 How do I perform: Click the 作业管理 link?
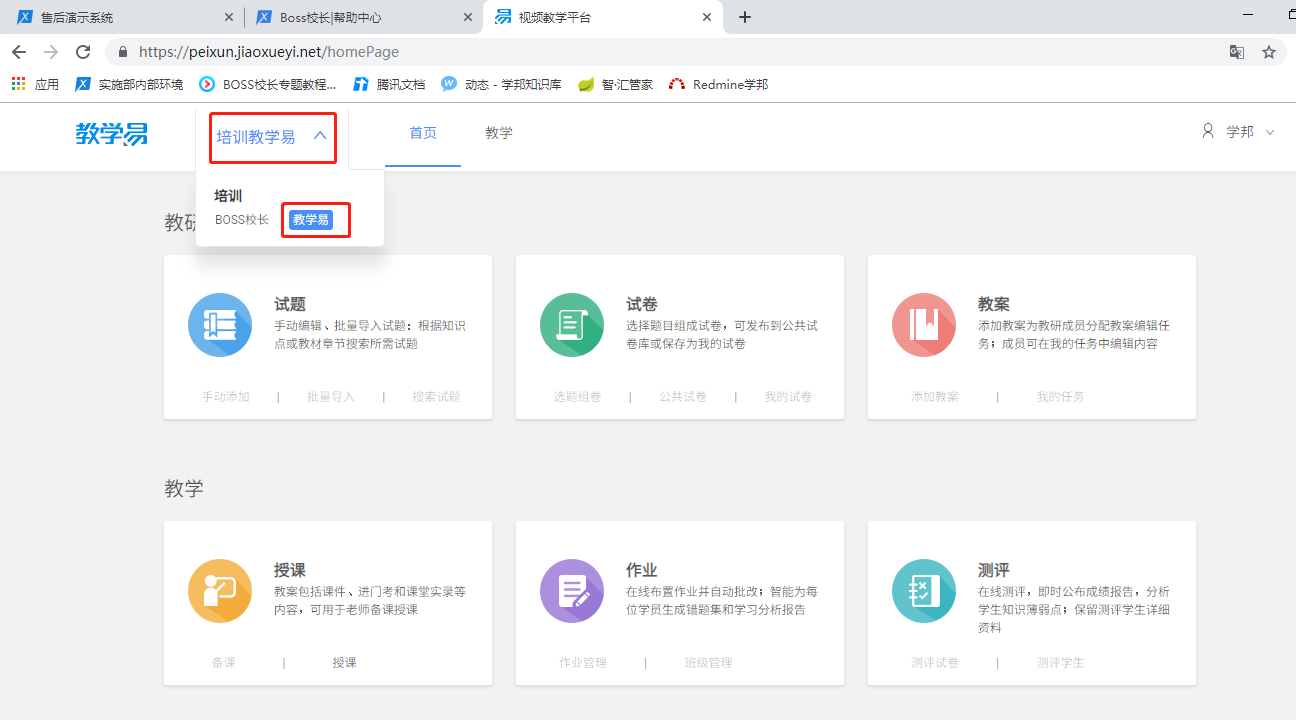coord(583,663)
